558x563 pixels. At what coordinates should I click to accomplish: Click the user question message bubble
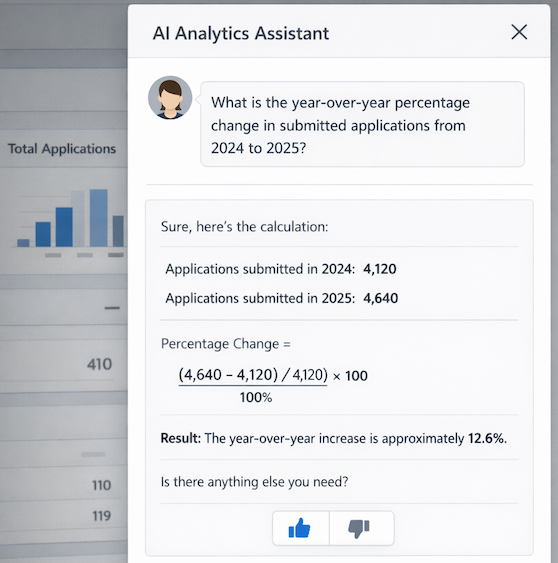362,124
